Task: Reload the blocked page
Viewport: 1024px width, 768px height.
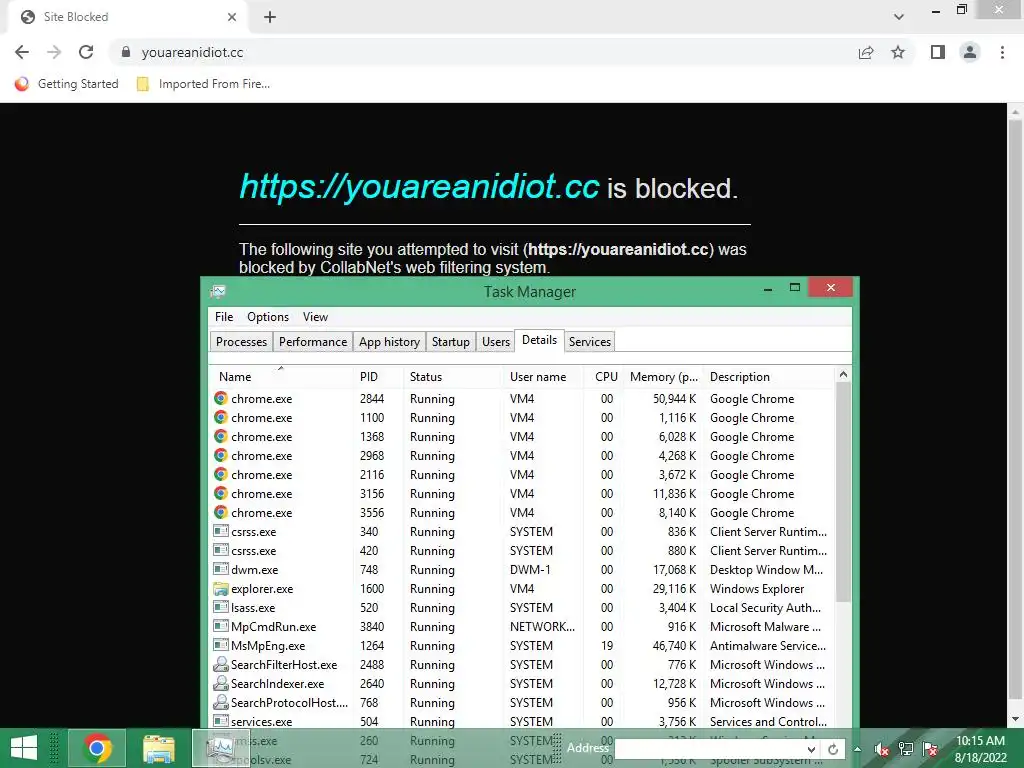Action: pos(86,52)
